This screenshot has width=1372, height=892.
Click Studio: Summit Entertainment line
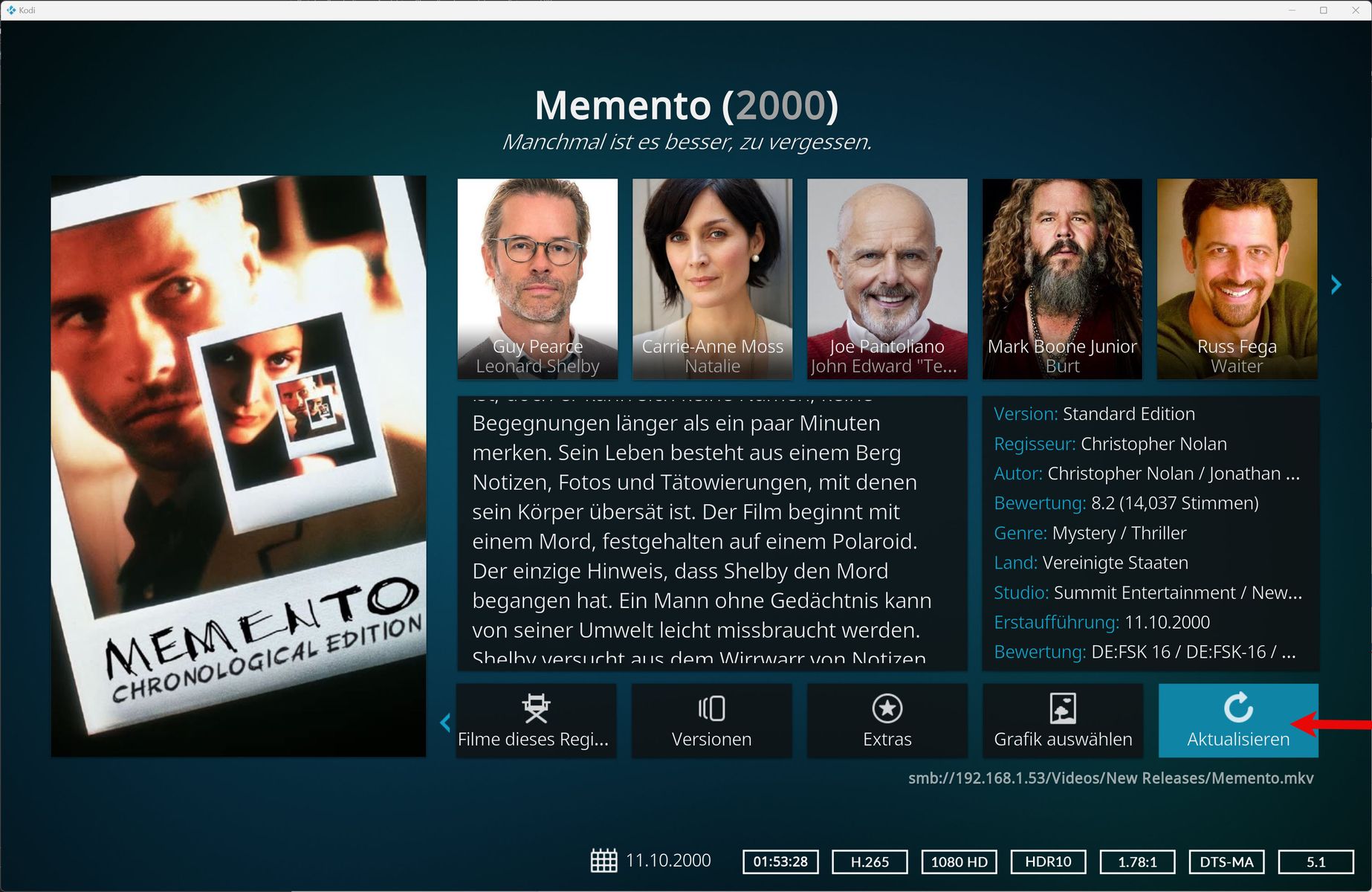coord(1148,592)
